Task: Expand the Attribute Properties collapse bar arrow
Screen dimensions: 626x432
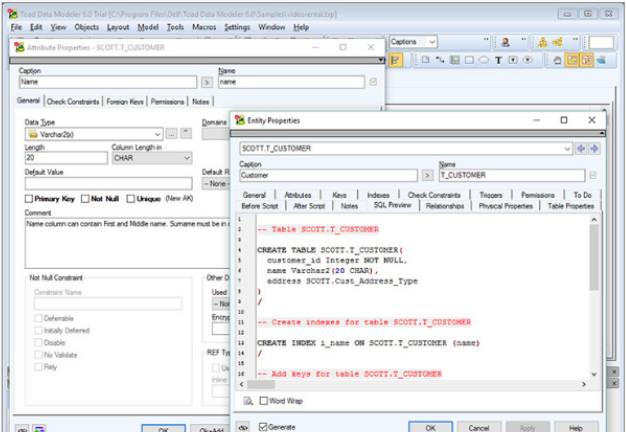Action: pyautogui.click(x=381, y=60)
